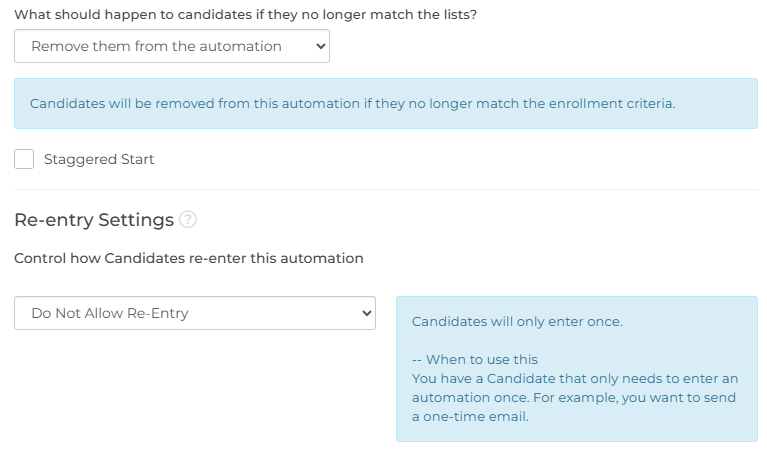Open the 'Remove them from the automation' dropdown
Image resolution: width=767 pixels, height=454 pixels.
172,46
